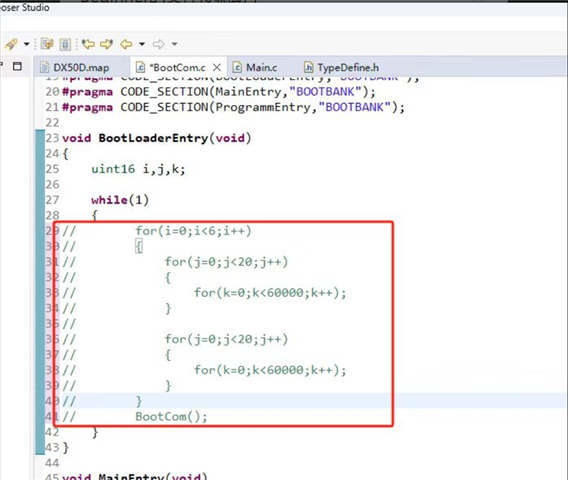
Task: Navigate back with yellow left arrow
Action: pyautogui.click(x=126, y=44)
